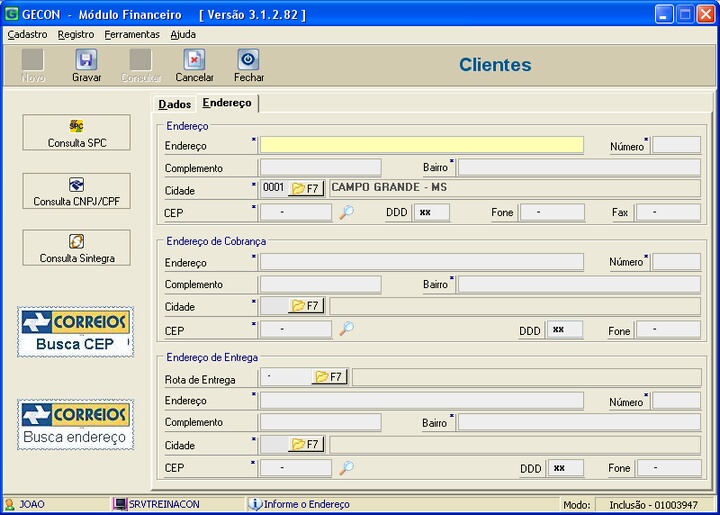Image resolution: width=720 pixels, height=515 pixels.
Task: Click the Gravar save icon
Action: click(86, 60)
